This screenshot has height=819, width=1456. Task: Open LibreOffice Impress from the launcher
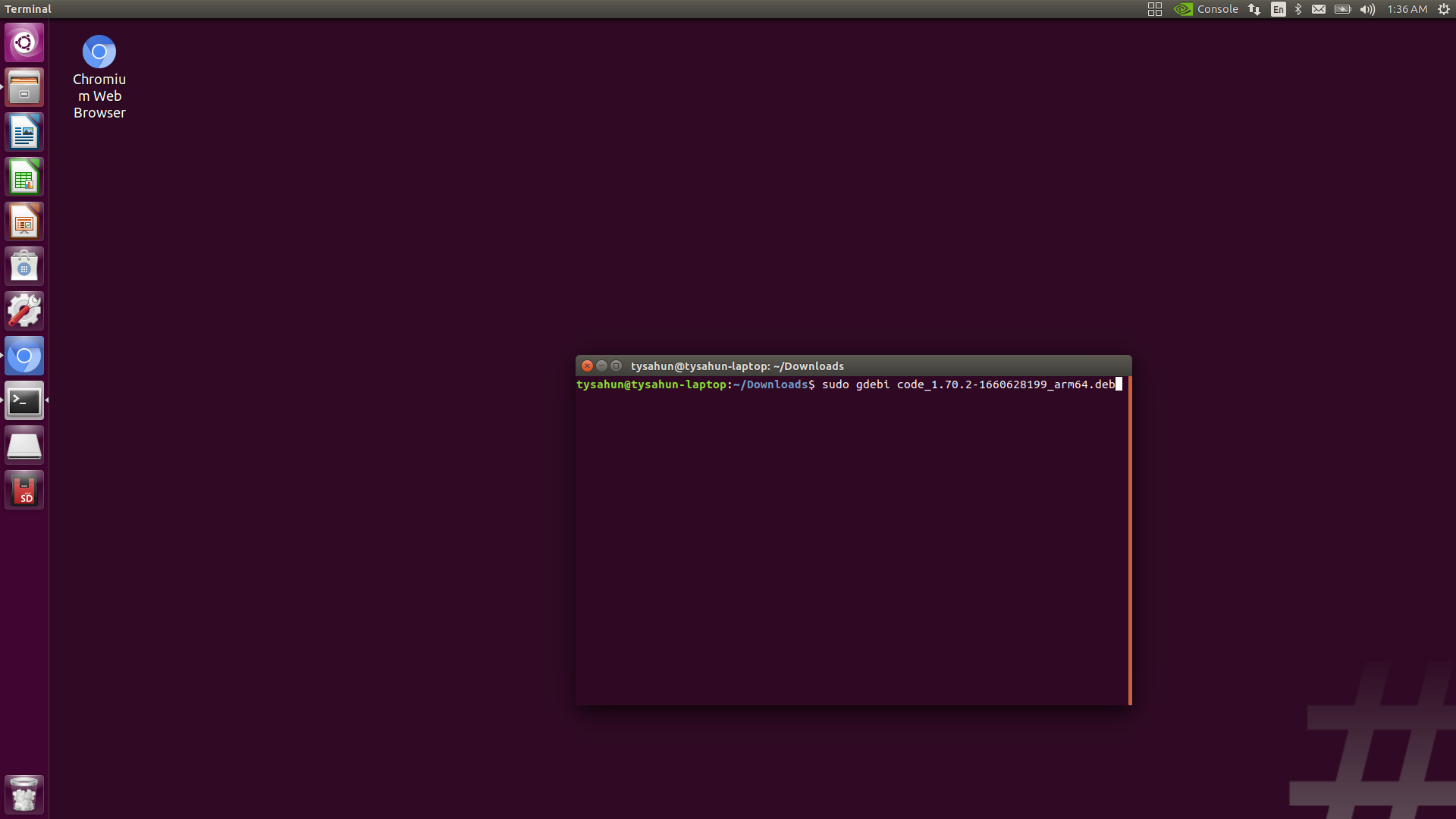pos(24,221)
